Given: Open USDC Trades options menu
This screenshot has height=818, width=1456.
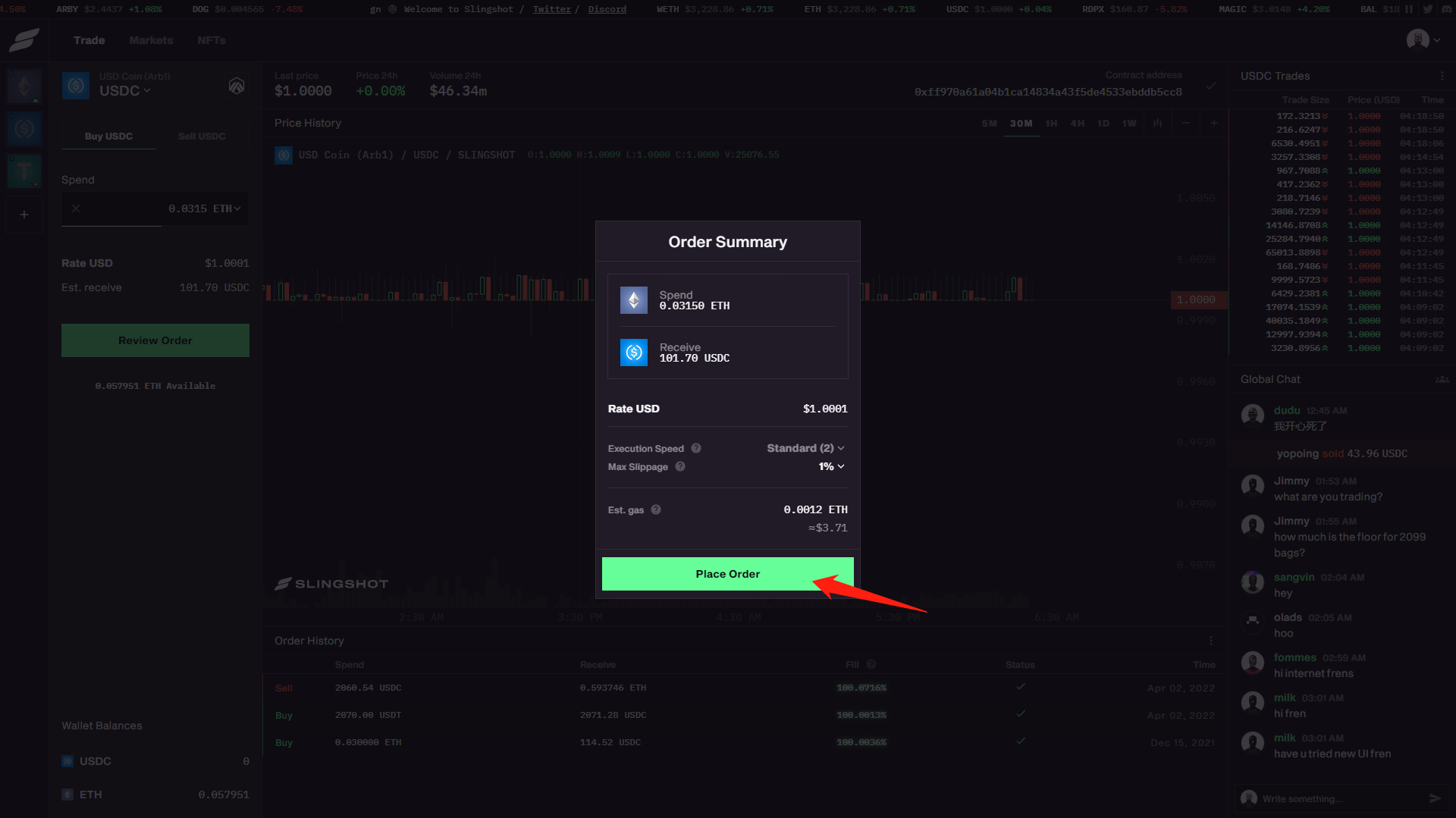Looking at the screenshot, I should [x=1442, y=76].
